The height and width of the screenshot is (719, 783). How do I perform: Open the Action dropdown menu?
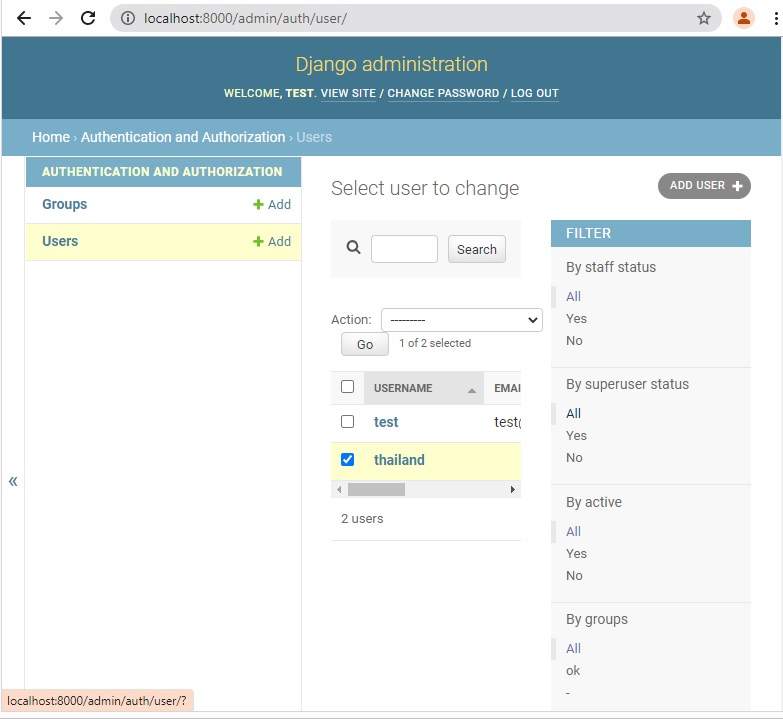(x=461, y=320)
